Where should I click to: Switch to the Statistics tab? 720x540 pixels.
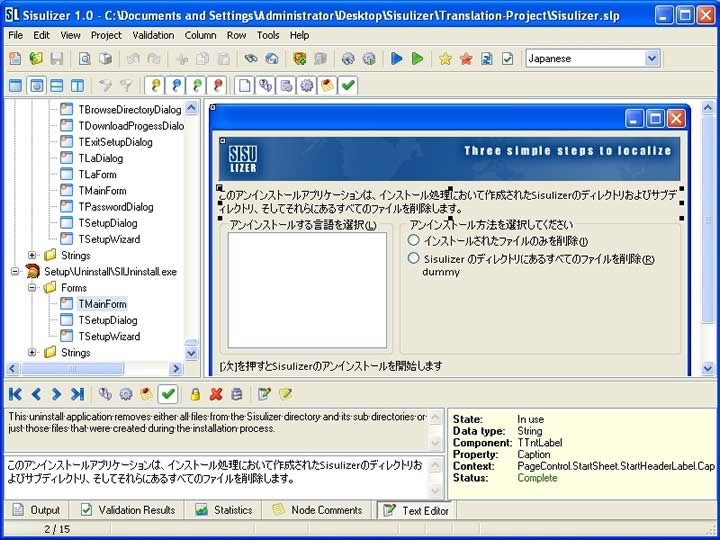coord(224,510)
